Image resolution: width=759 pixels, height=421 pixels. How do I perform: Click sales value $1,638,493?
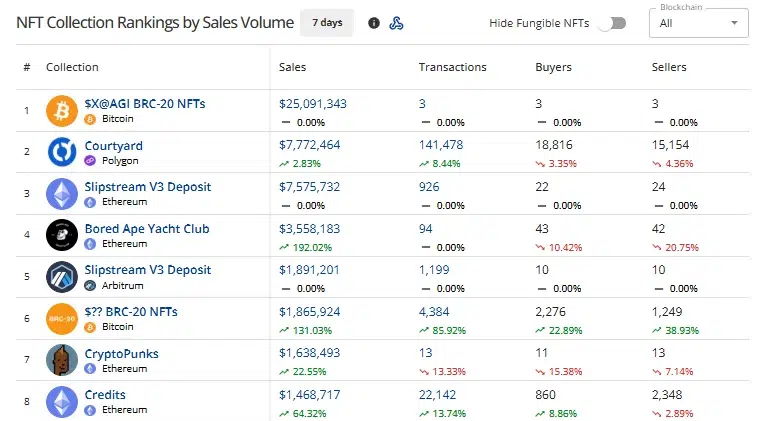(x=309, y=353)
